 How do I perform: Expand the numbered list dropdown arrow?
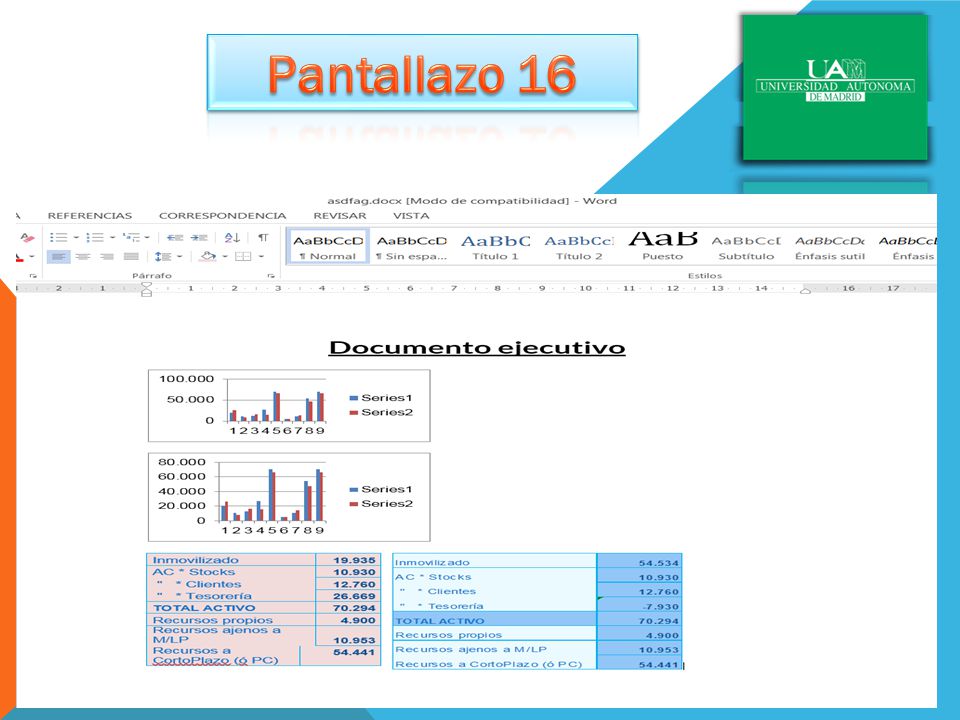click(x=113, y=238)
